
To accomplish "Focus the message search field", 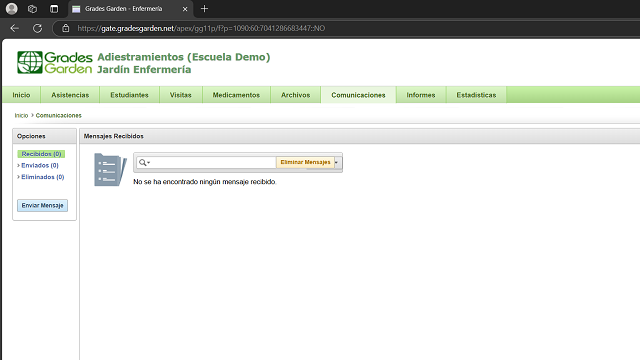I will 213,162.
